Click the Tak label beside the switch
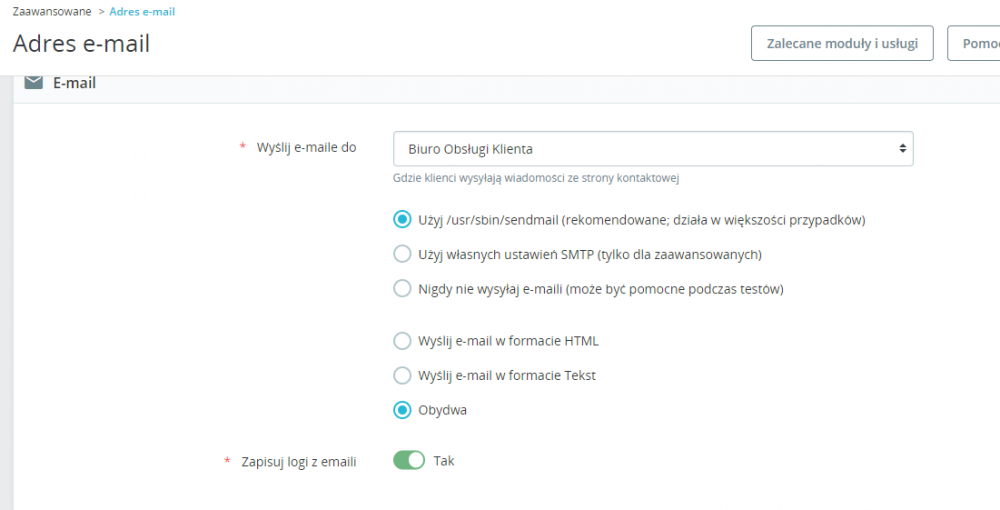The image size is (1000, 510). tap(444, 461)
